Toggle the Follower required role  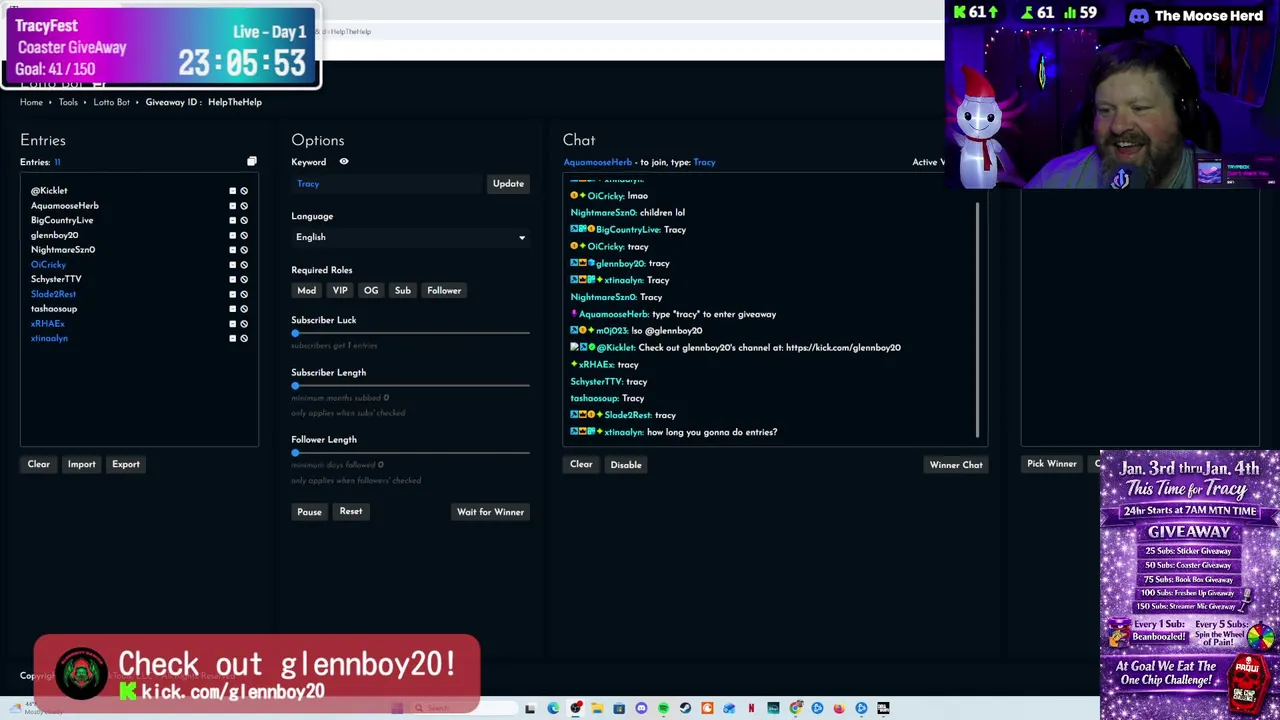[444, 290]
